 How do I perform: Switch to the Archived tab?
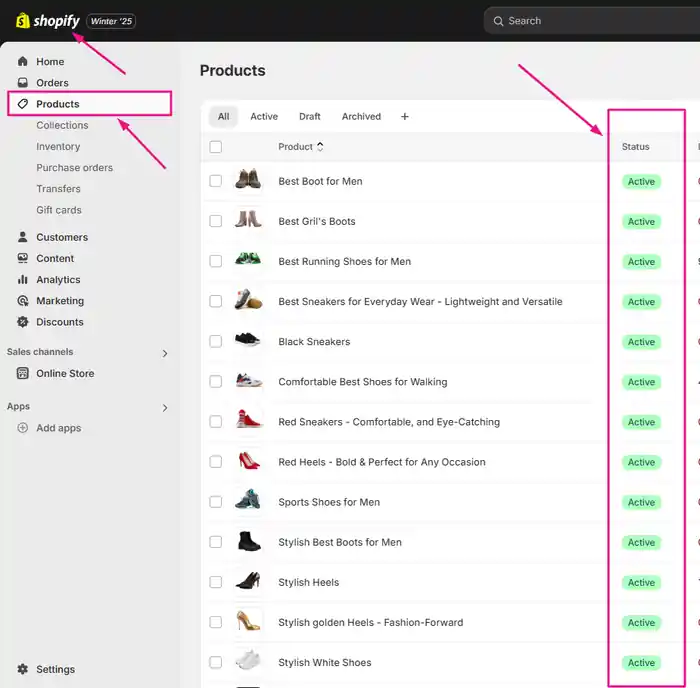click(361, 117)
